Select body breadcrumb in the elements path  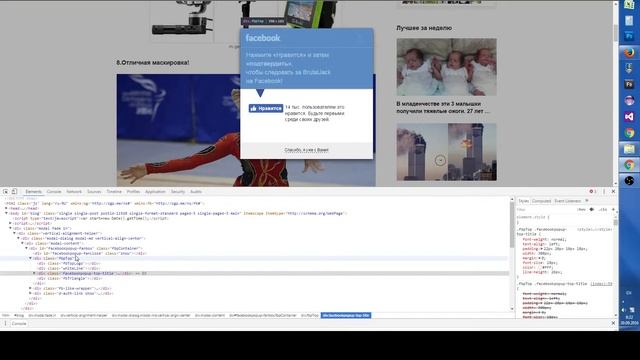click(x=19, y=316)
